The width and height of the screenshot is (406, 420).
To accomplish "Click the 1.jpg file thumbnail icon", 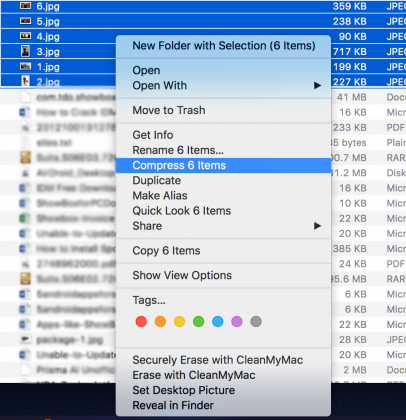I will coord(25,66).
